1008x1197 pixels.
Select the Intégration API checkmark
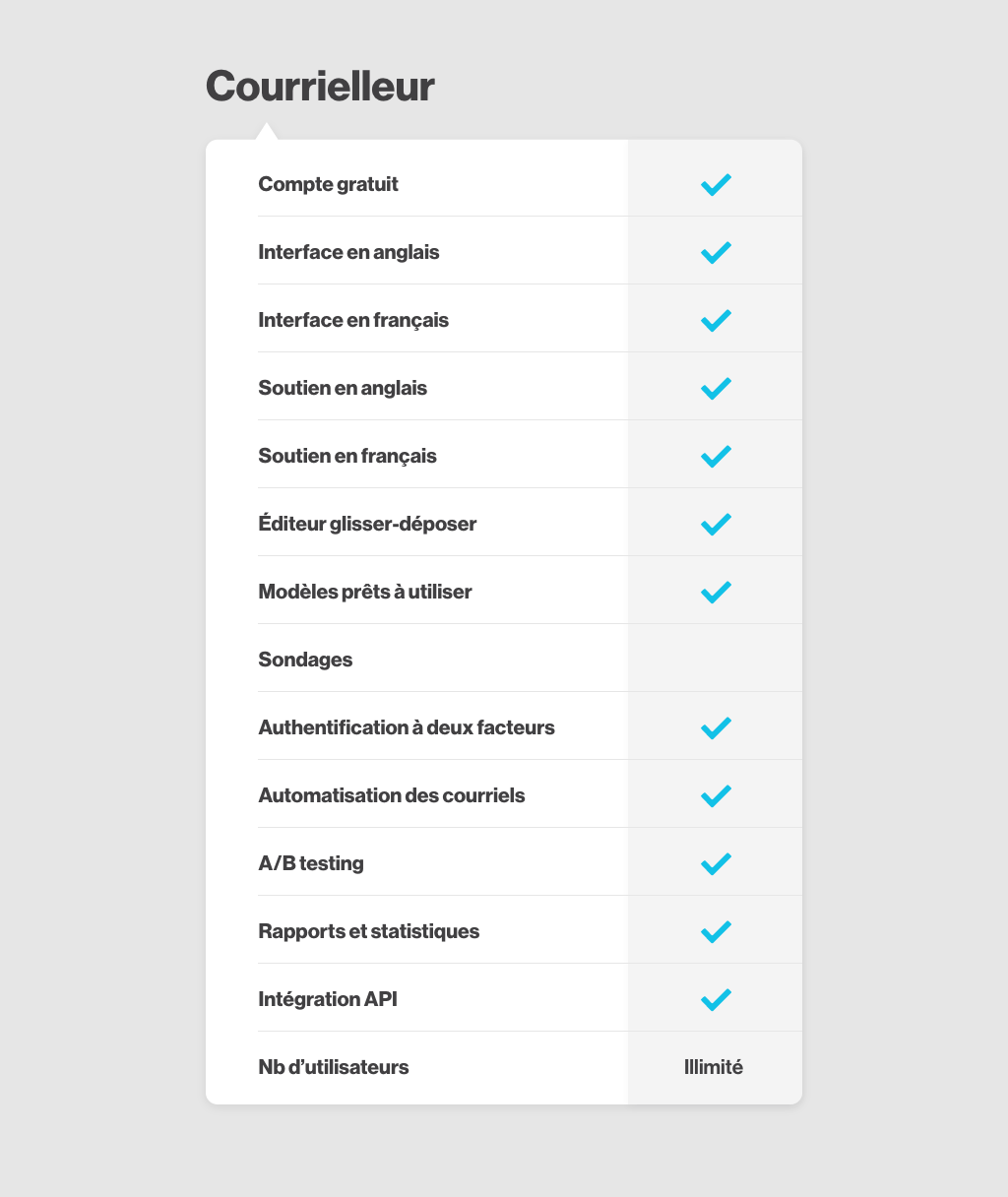click(x=716, y=999)
